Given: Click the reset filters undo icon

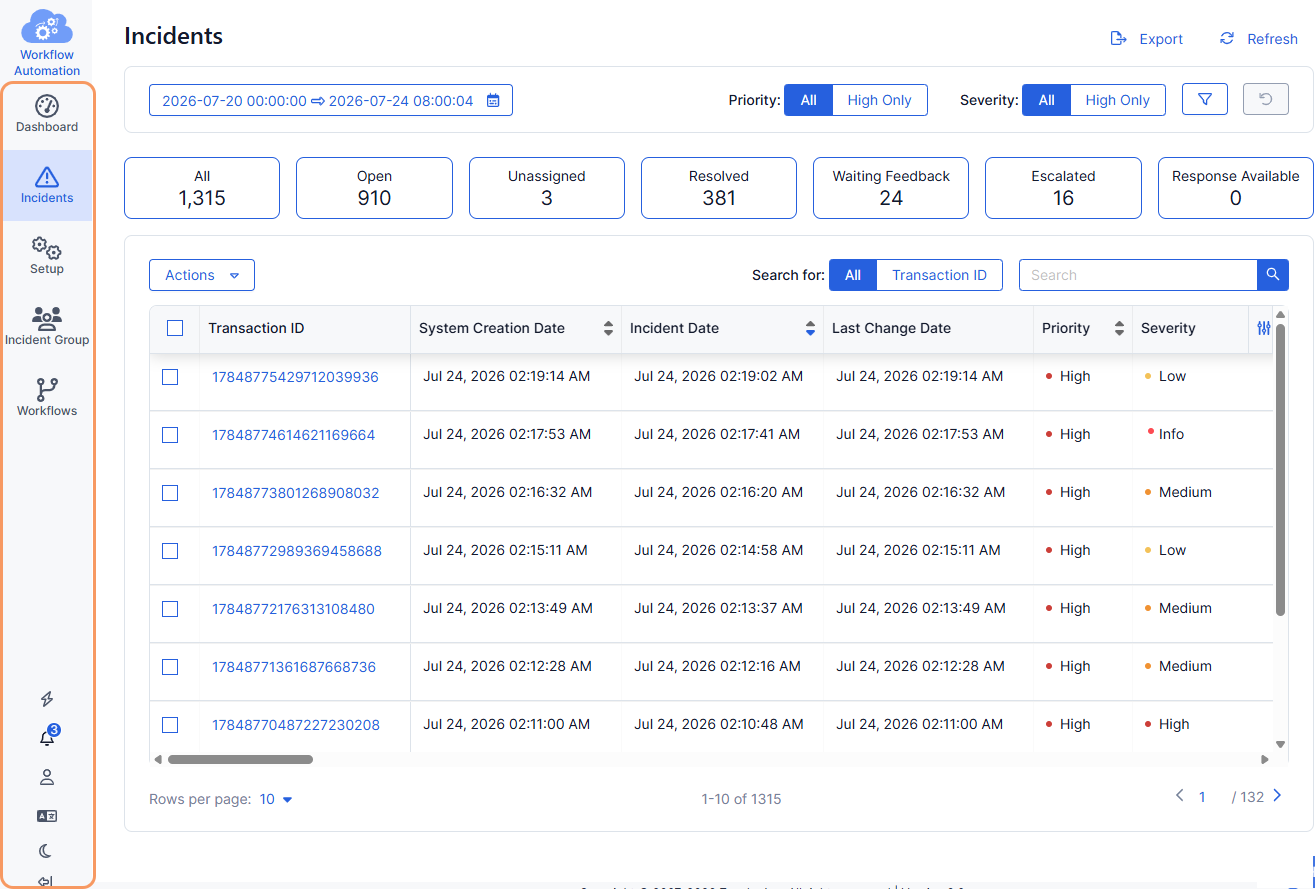Looking at the screenshot, I should coord(1266,99).
